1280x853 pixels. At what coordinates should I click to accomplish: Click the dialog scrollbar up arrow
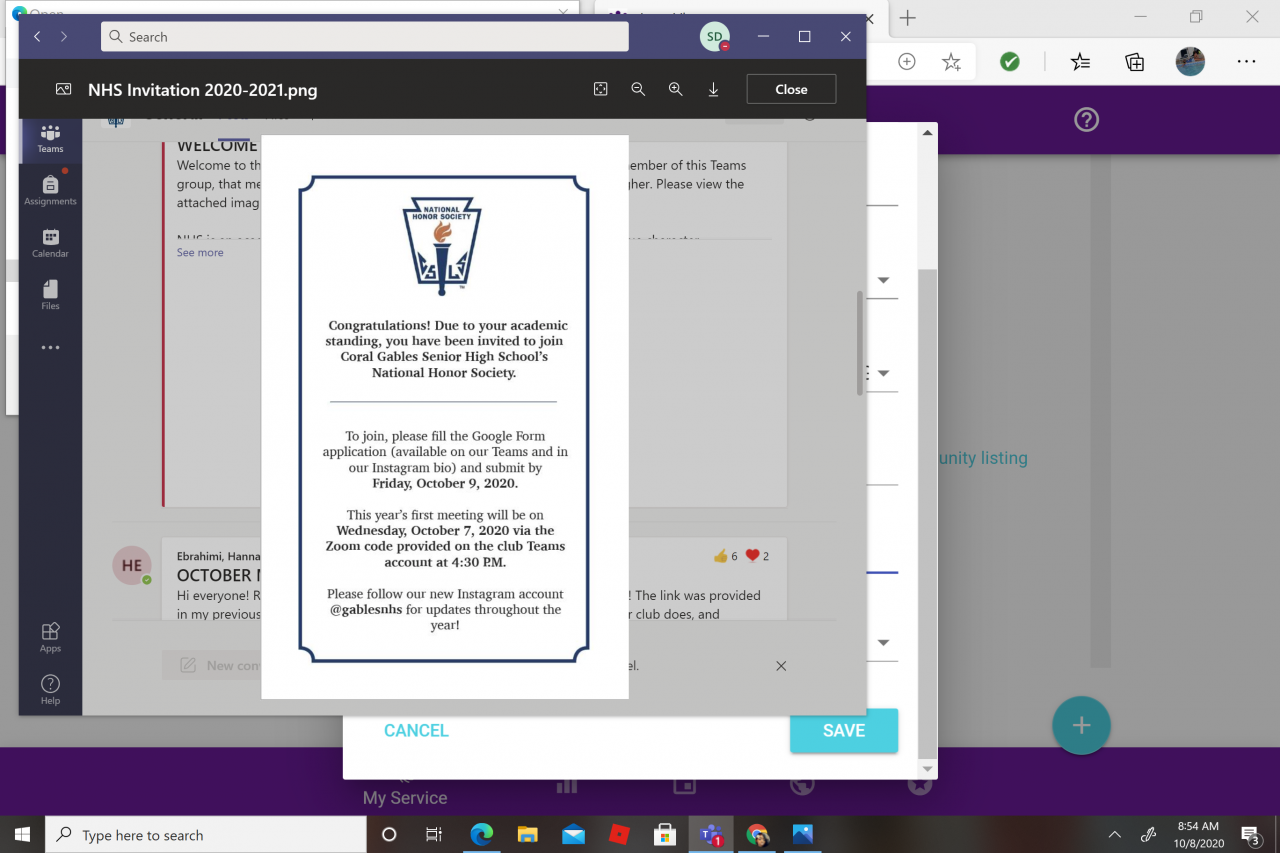pos(928,133)
